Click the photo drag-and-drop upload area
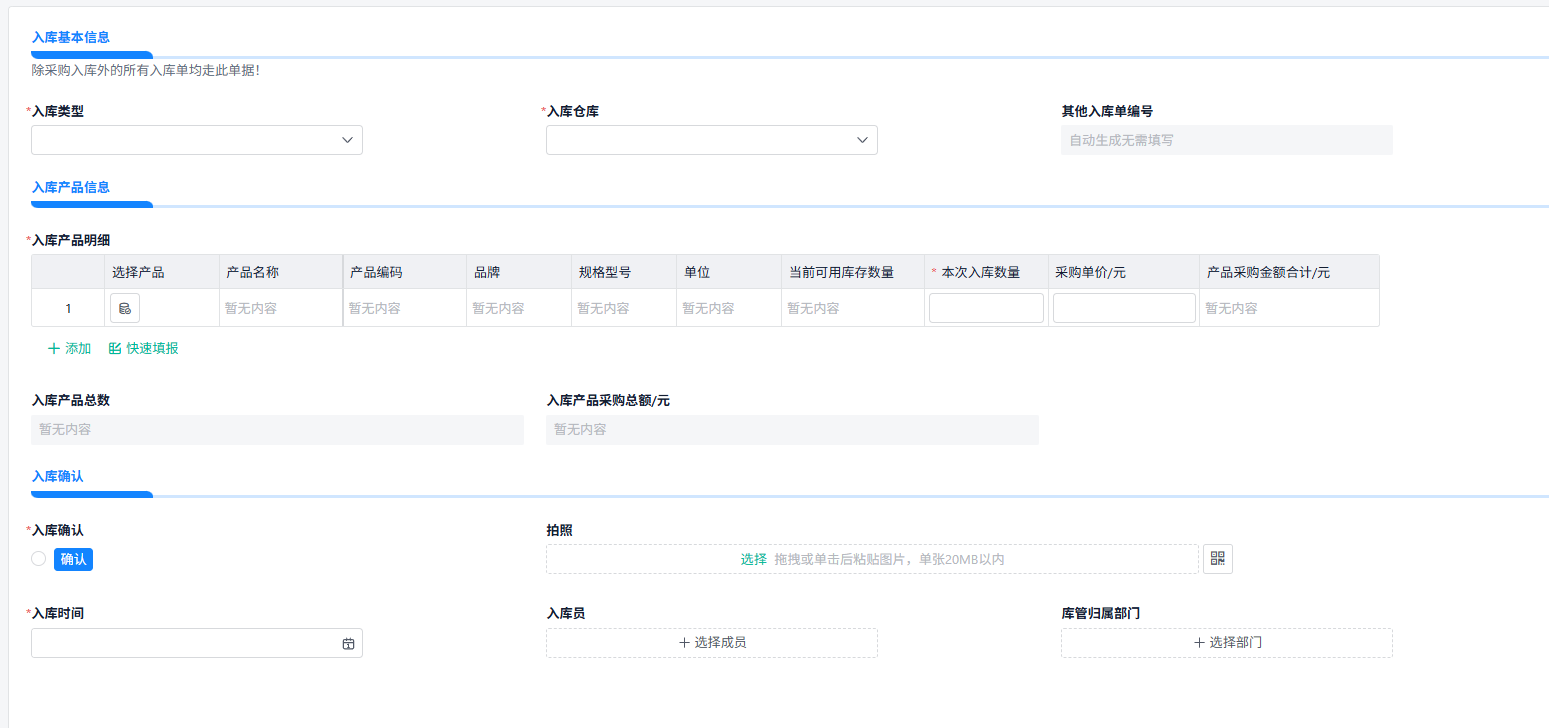 870,559
